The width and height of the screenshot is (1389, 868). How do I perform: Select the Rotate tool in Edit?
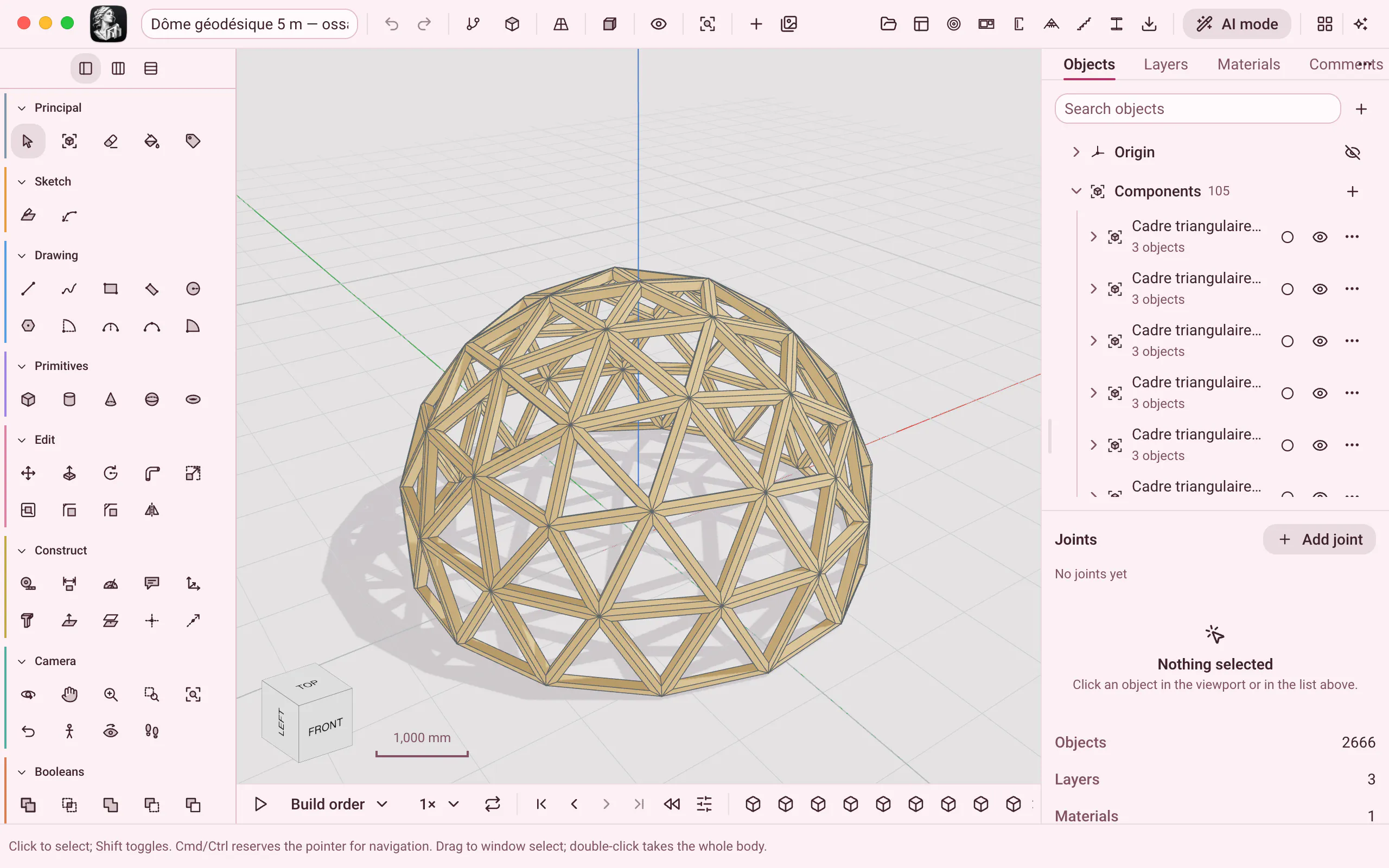tap(110, 473)
